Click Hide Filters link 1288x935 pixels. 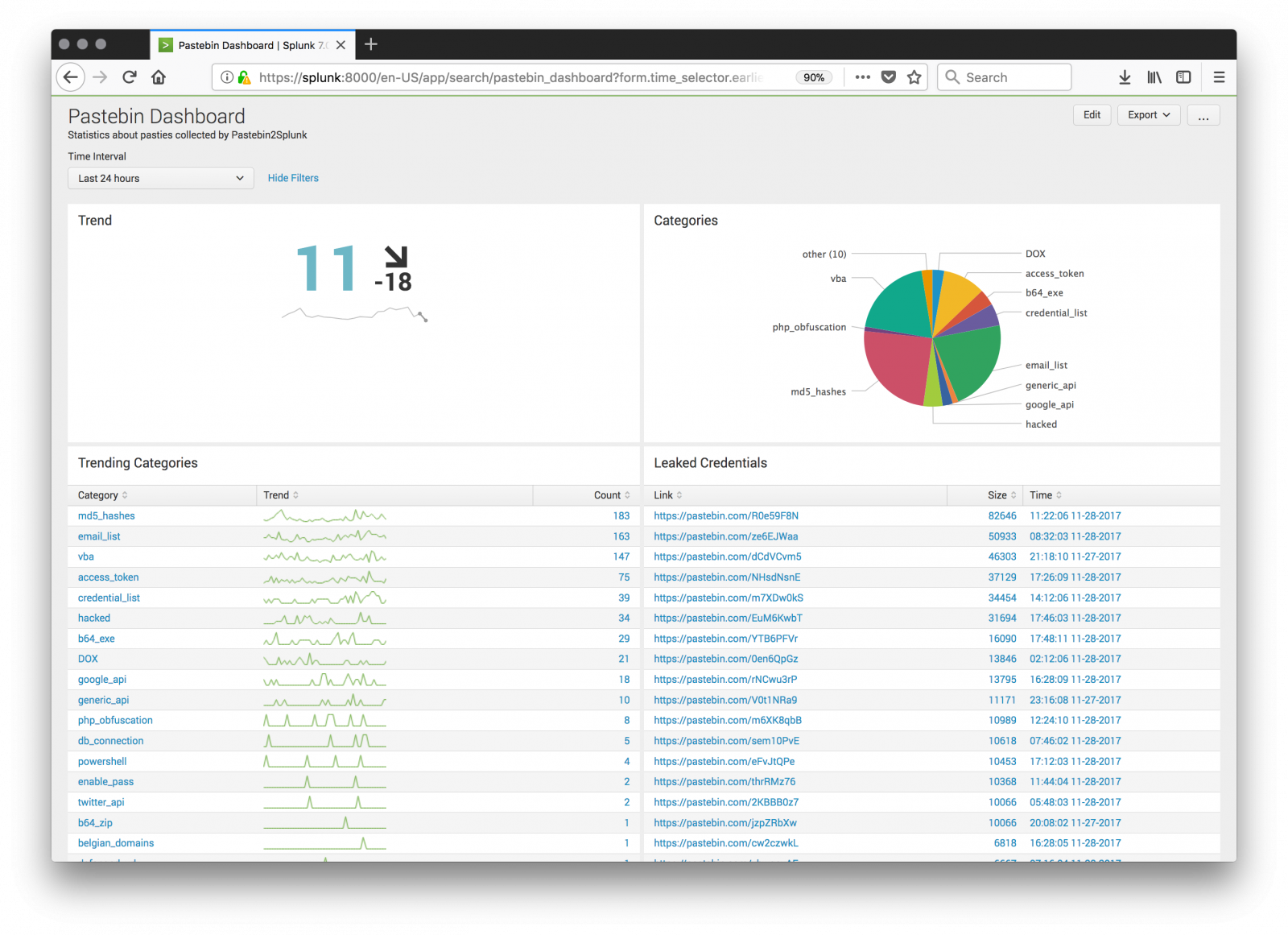[293, 178]
